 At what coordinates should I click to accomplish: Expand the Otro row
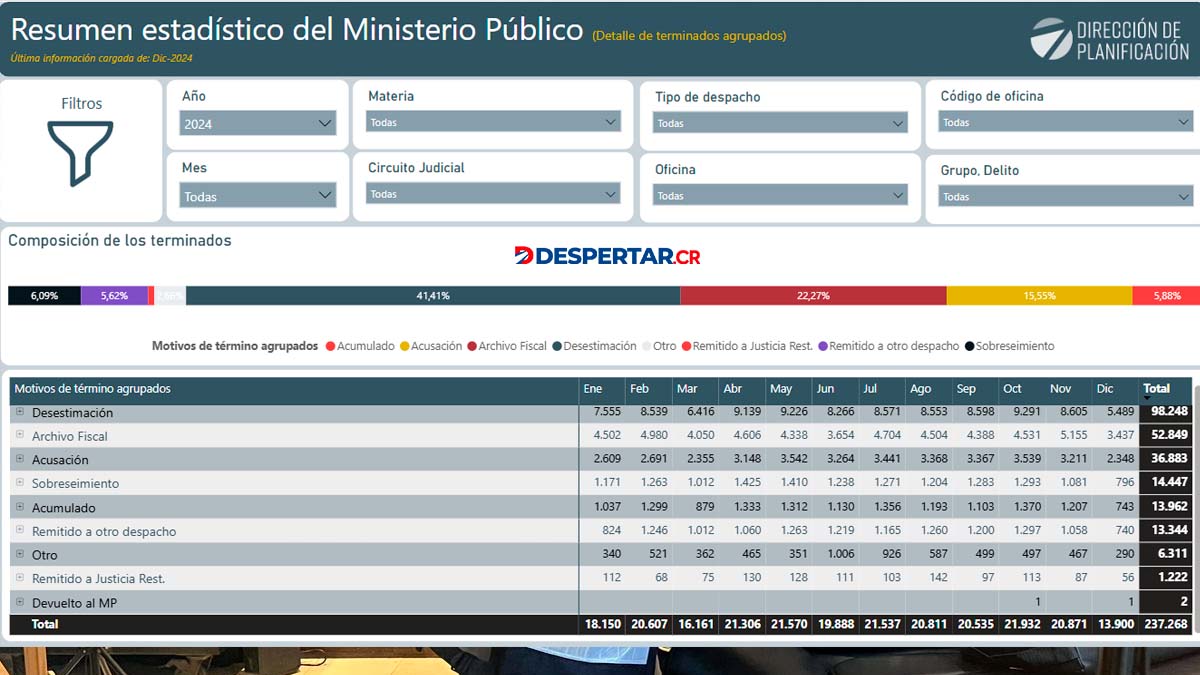20,554
